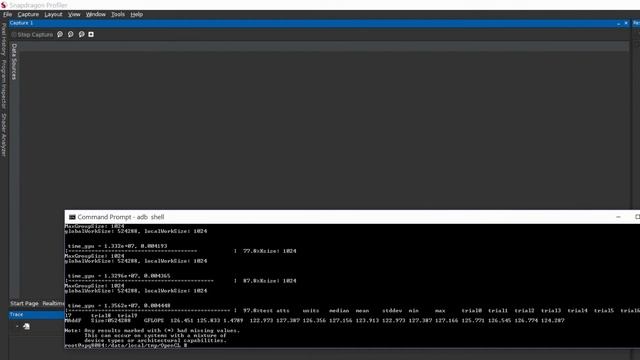Click the terminal prompt line at bottom
This screenshot has width=640, height=360.
point(126,345)
